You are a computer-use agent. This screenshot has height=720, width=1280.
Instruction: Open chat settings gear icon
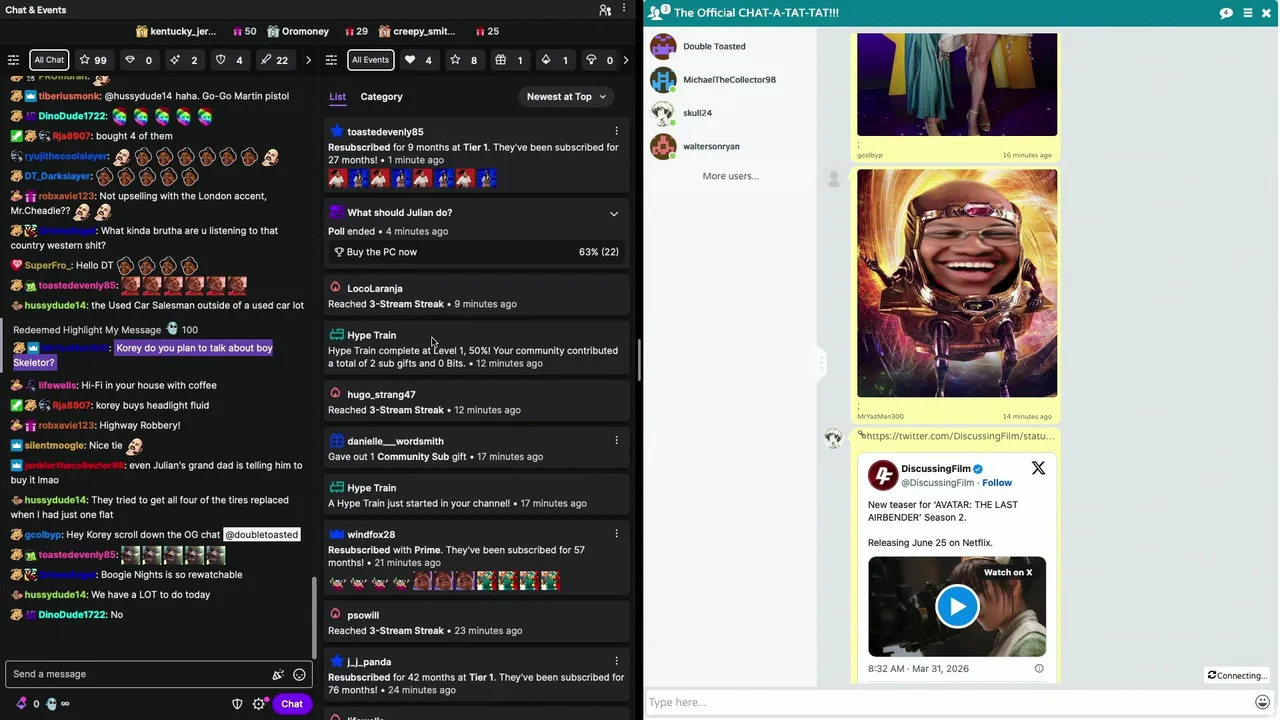tap(259, 704)
